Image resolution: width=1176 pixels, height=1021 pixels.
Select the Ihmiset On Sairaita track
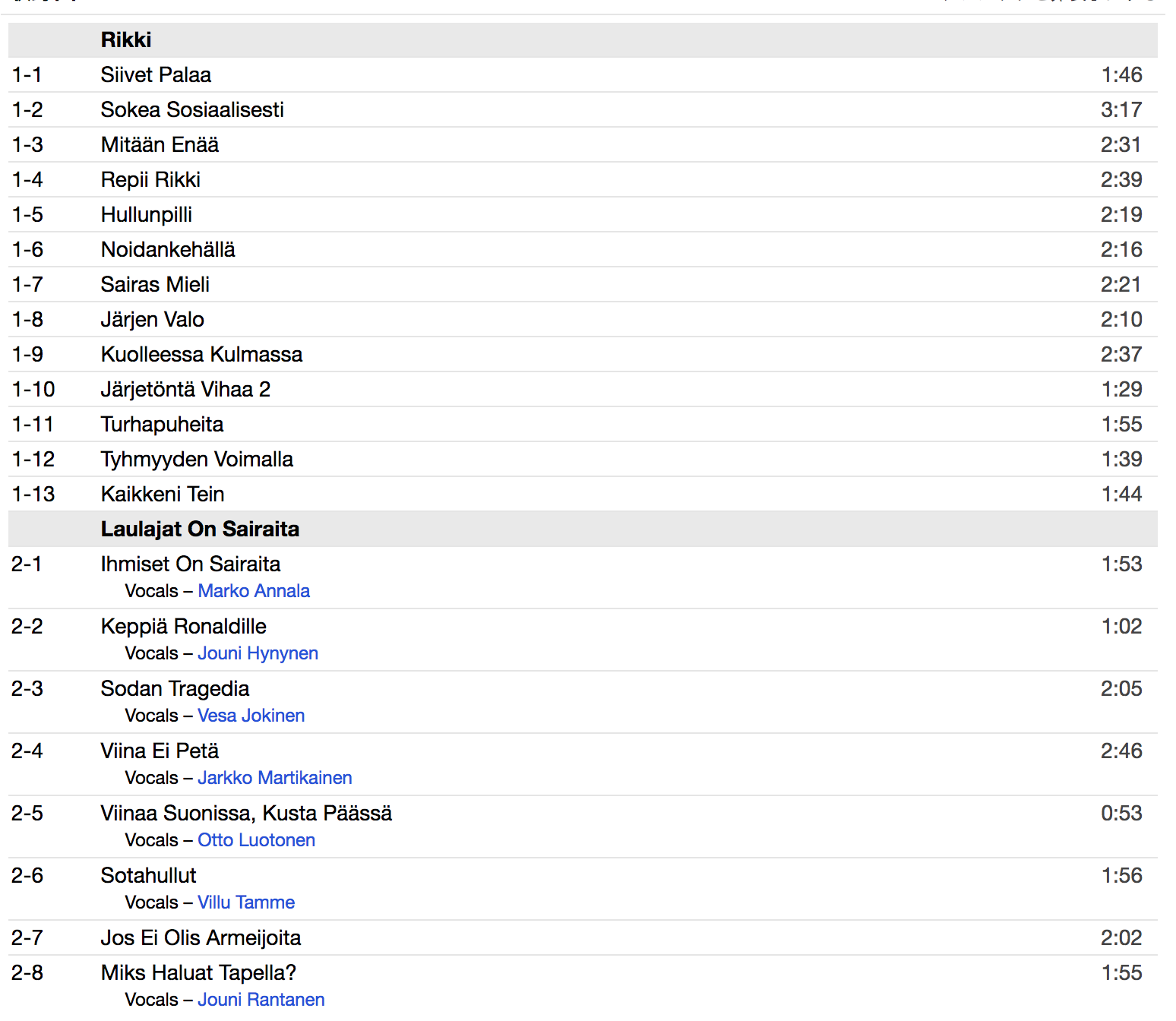tap(191, 564)
